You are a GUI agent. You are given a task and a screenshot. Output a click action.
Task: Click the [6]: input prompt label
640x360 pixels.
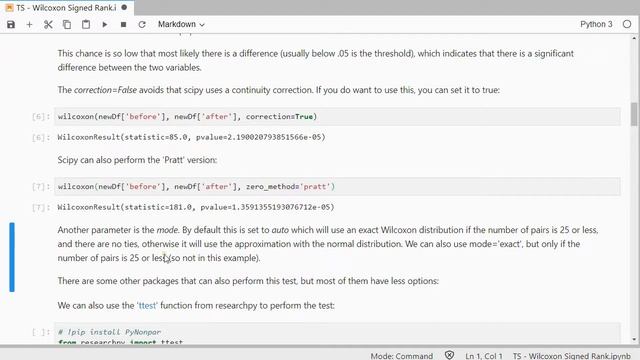(x=41, y=117)
